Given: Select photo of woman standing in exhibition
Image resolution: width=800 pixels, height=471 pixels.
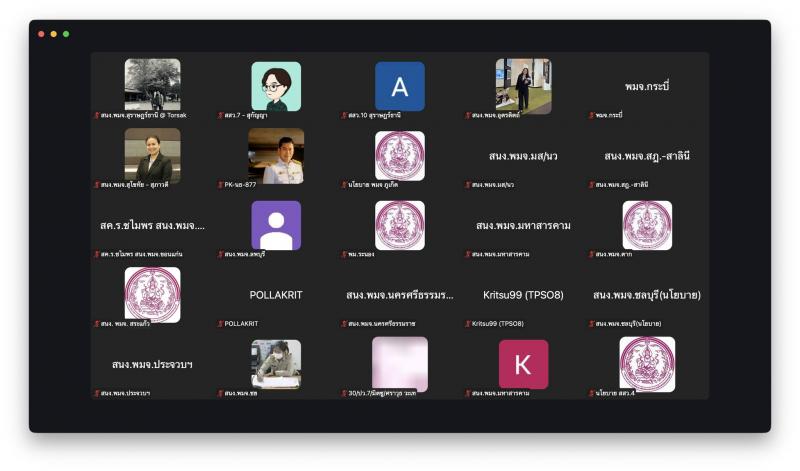Looking at the screenshot, I should (523, 86).
